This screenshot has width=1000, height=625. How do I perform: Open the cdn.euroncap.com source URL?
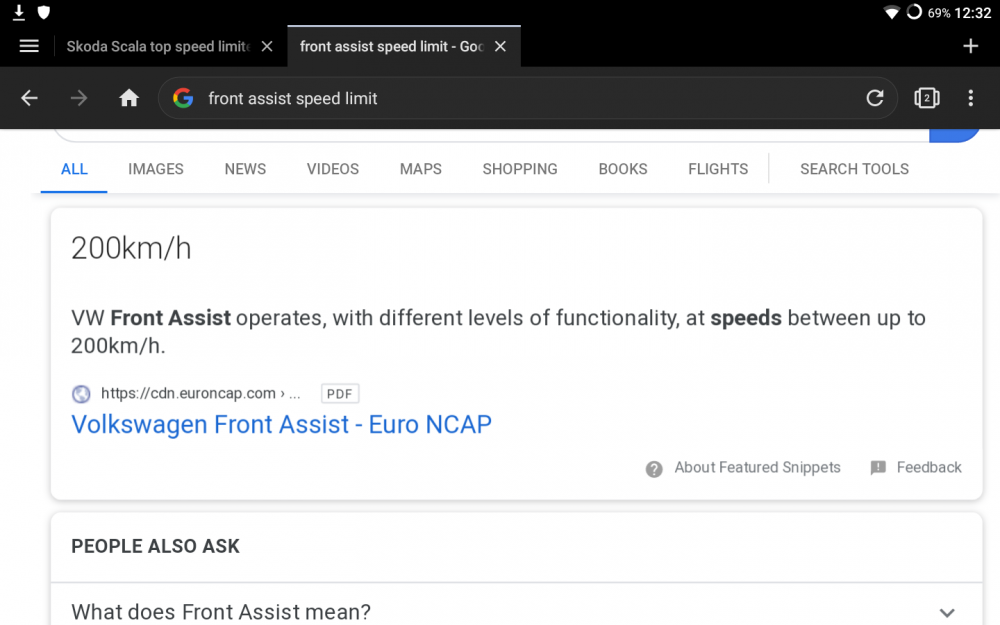[200, 393]
